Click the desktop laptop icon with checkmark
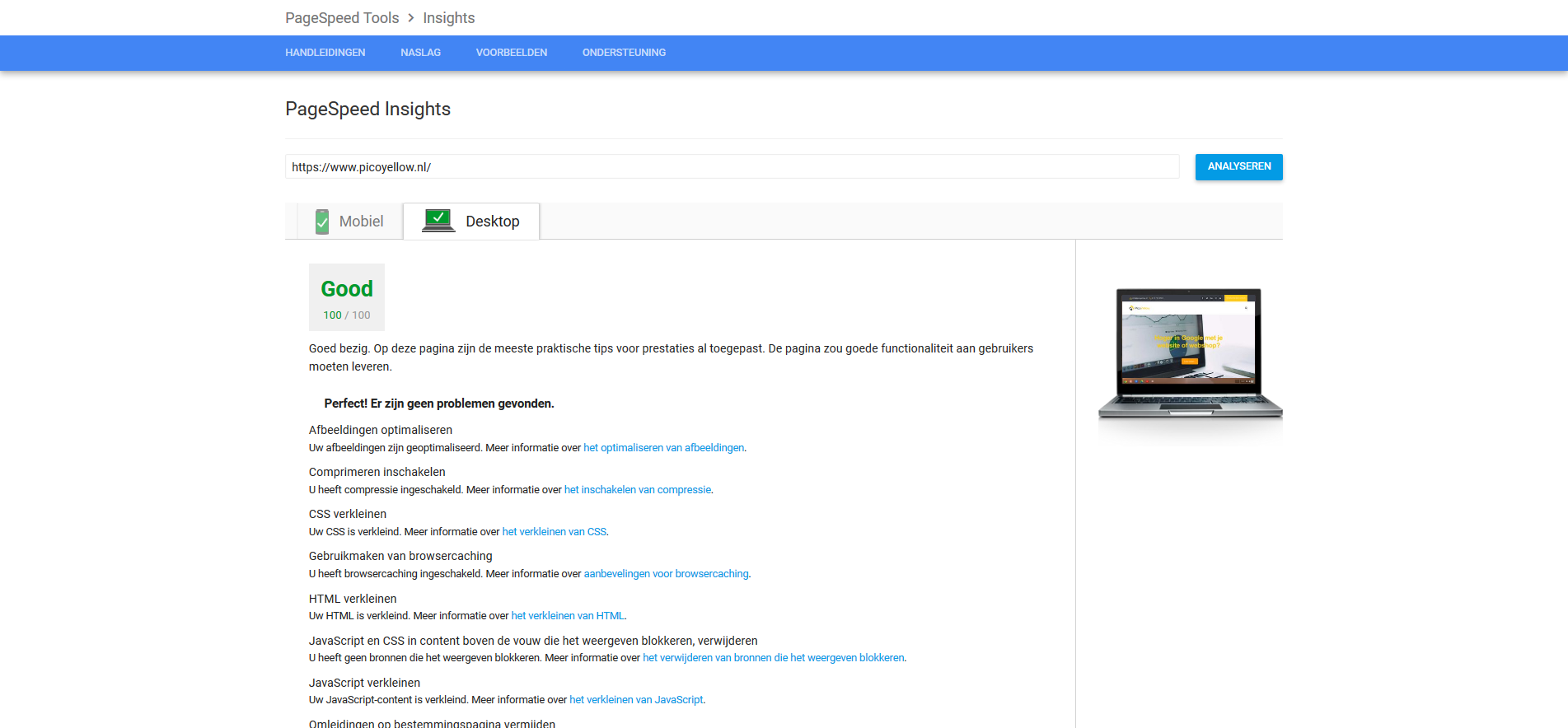This screenshot has height=728, width=1568. [x=438, y=221]
